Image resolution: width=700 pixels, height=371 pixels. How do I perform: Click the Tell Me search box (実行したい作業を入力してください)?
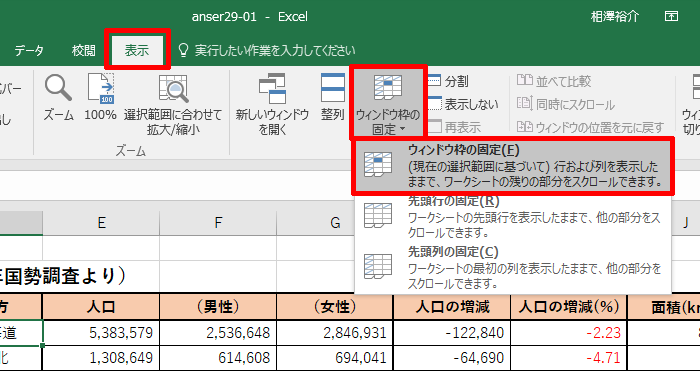point(267,50)
